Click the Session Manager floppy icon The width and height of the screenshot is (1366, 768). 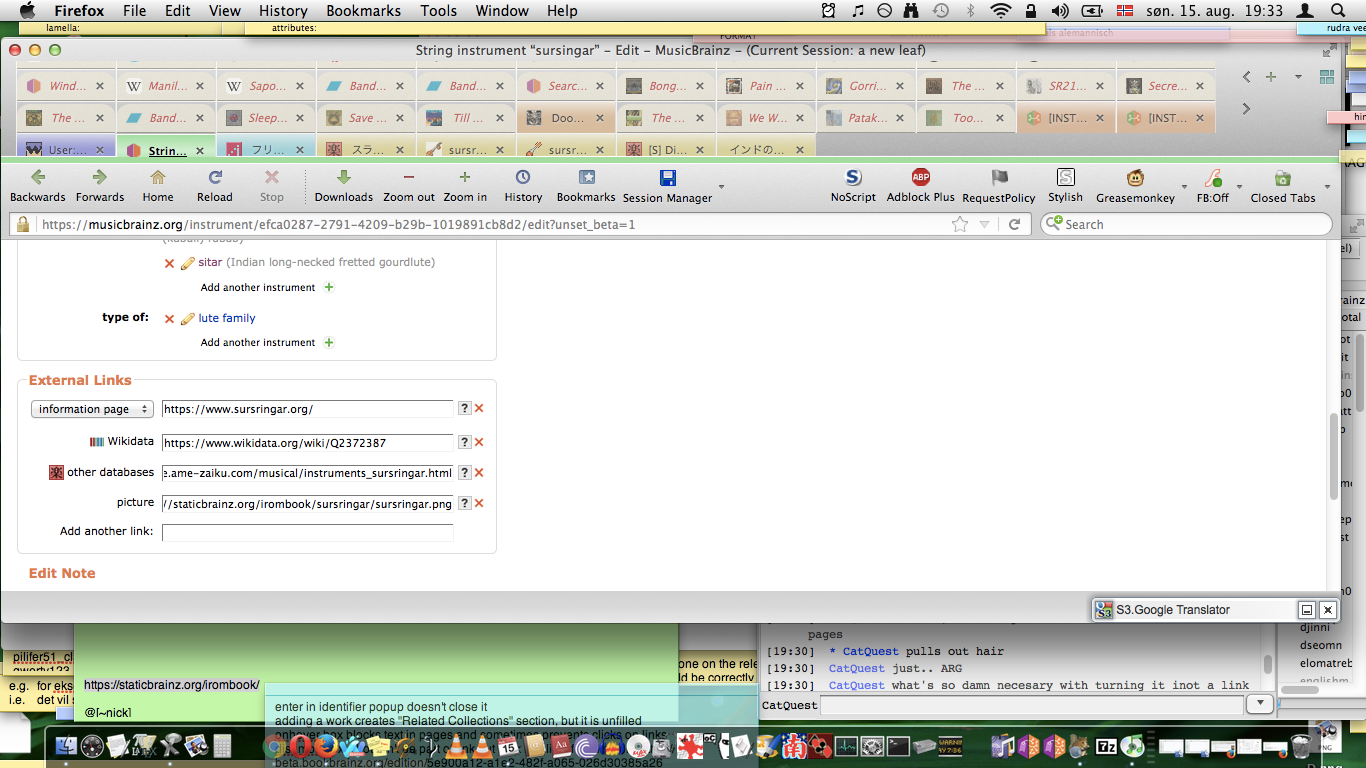click(668, 178)
